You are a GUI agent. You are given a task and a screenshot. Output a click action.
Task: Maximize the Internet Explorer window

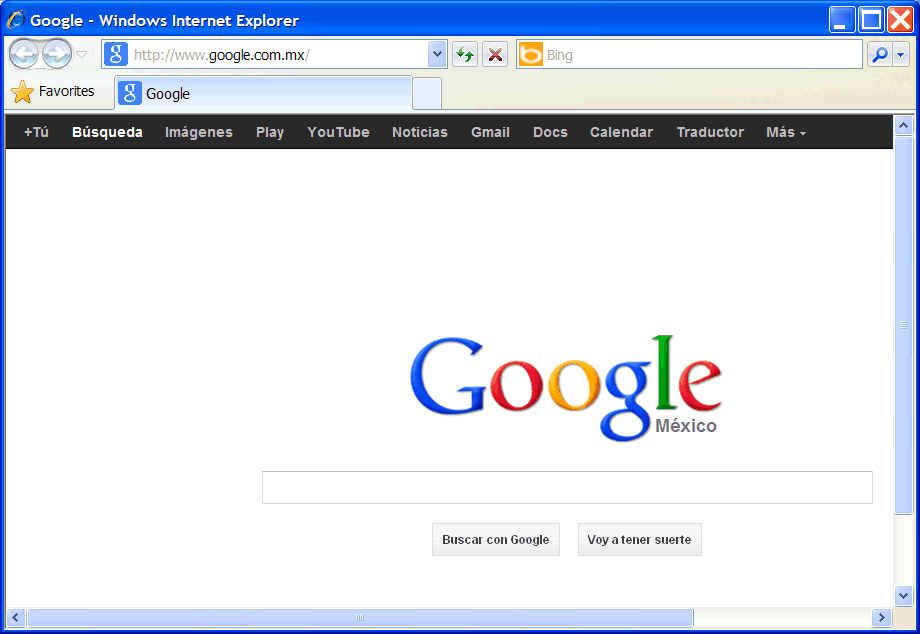pos(871,19)
